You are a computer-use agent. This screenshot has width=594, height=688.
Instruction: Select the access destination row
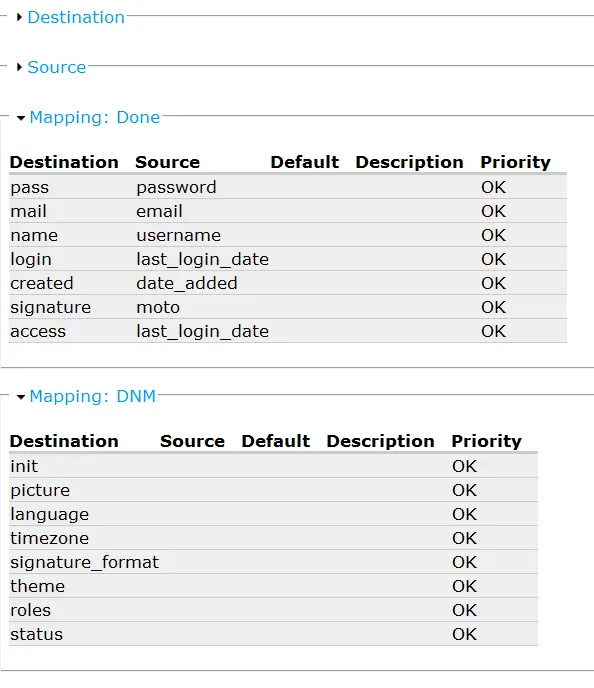point(288,331)
